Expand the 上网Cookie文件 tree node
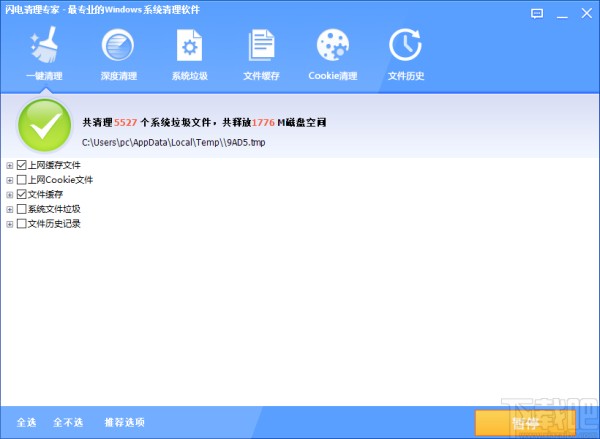The image size is (600, 439). pyautogui.click(x=10, y=180)
